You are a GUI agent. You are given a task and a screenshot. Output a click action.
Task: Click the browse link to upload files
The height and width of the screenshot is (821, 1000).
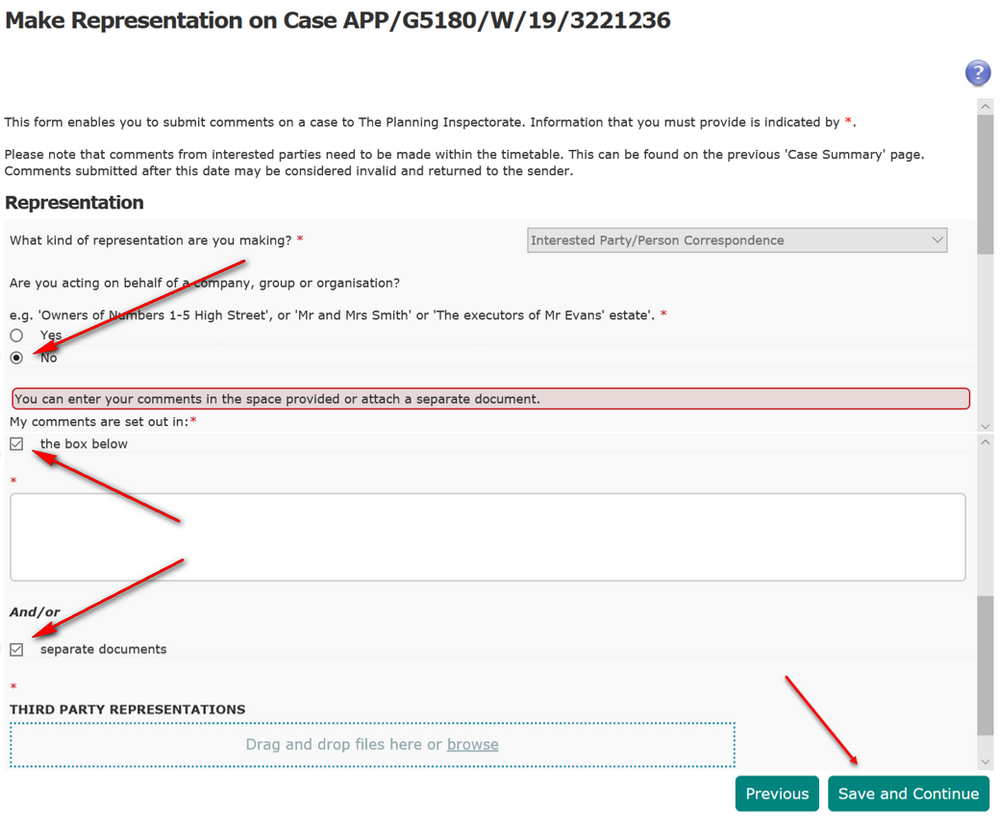473,744
